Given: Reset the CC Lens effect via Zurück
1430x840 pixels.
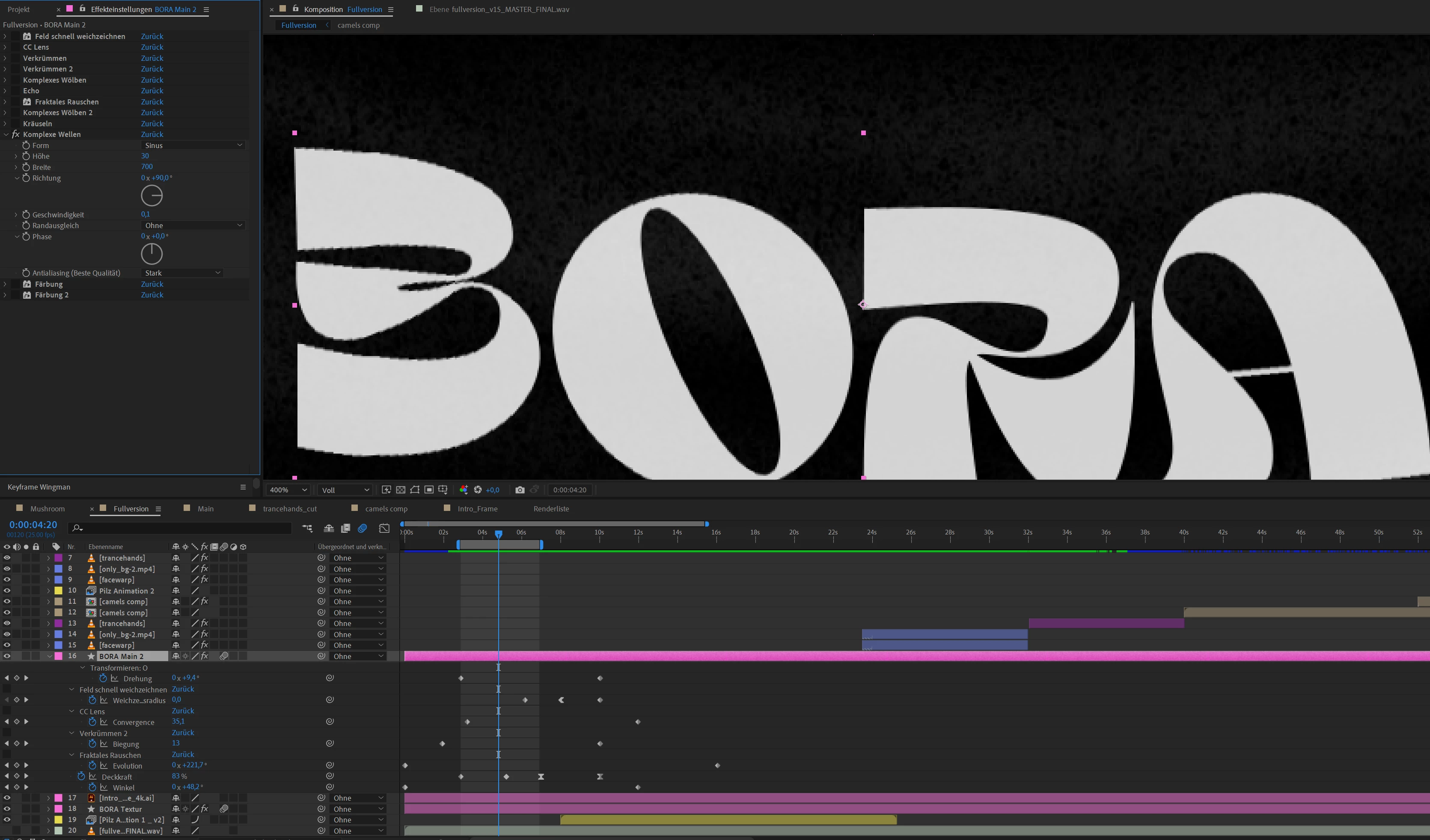Looking at the screenshot, I should coord(152,47).
